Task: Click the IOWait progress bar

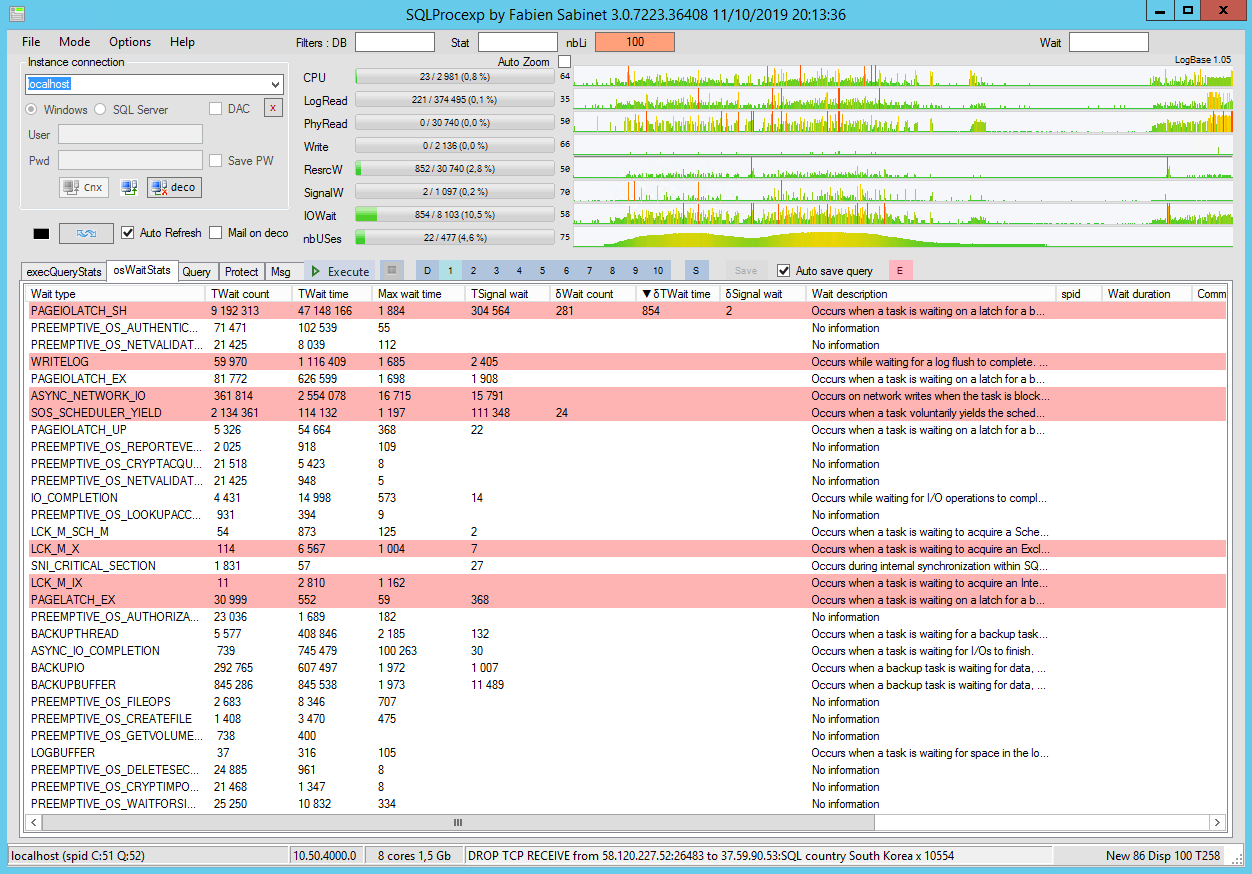Action: coord(454,214)
